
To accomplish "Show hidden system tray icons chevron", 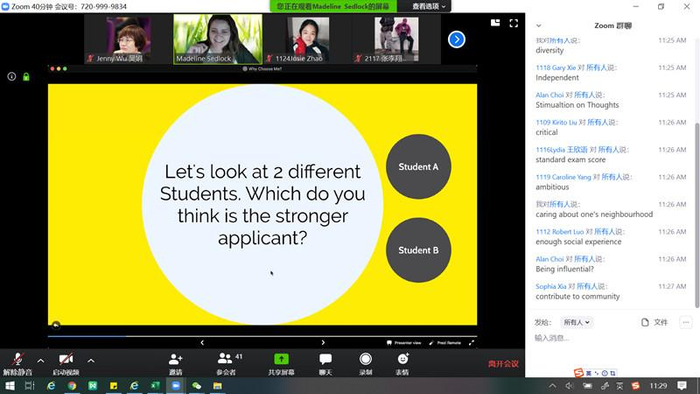I will [552, 386].
